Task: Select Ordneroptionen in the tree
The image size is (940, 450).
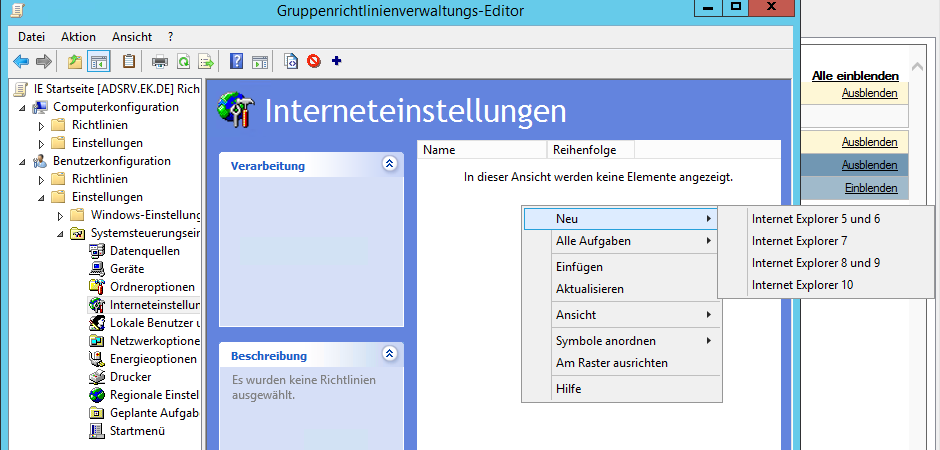Action: point(152,287)
